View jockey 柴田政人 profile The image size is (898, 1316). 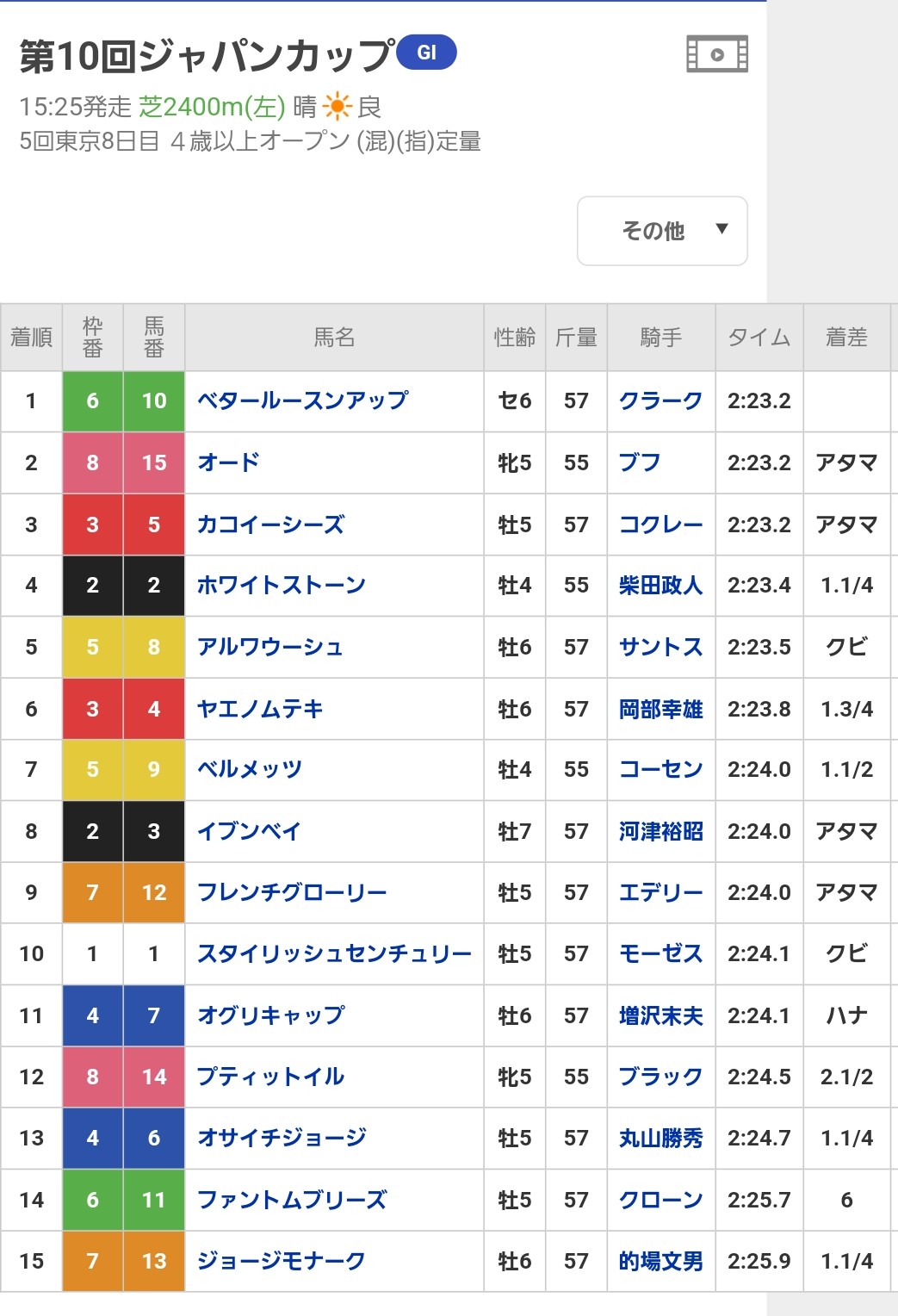[660, 586]
